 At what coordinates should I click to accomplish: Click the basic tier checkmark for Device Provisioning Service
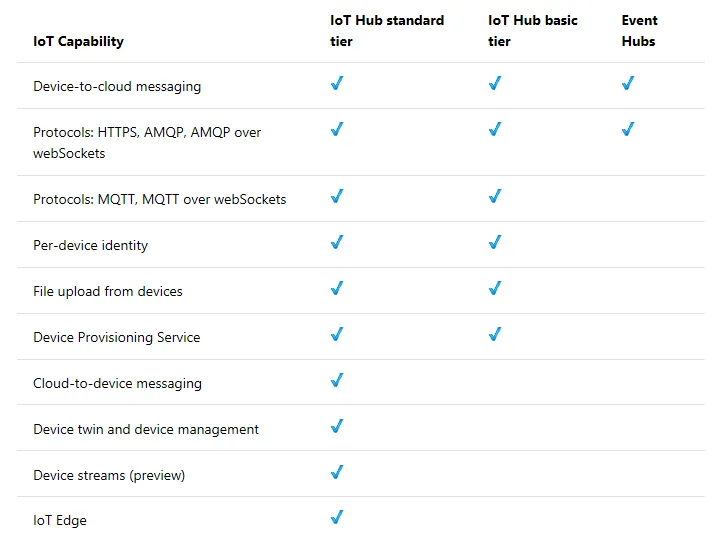pyautogui.click(x=495, y=335)
